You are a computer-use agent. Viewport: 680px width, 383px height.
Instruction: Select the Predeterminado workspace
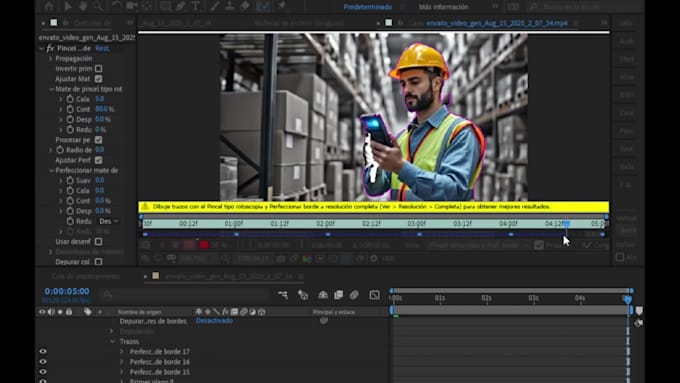tap(368, 7)
